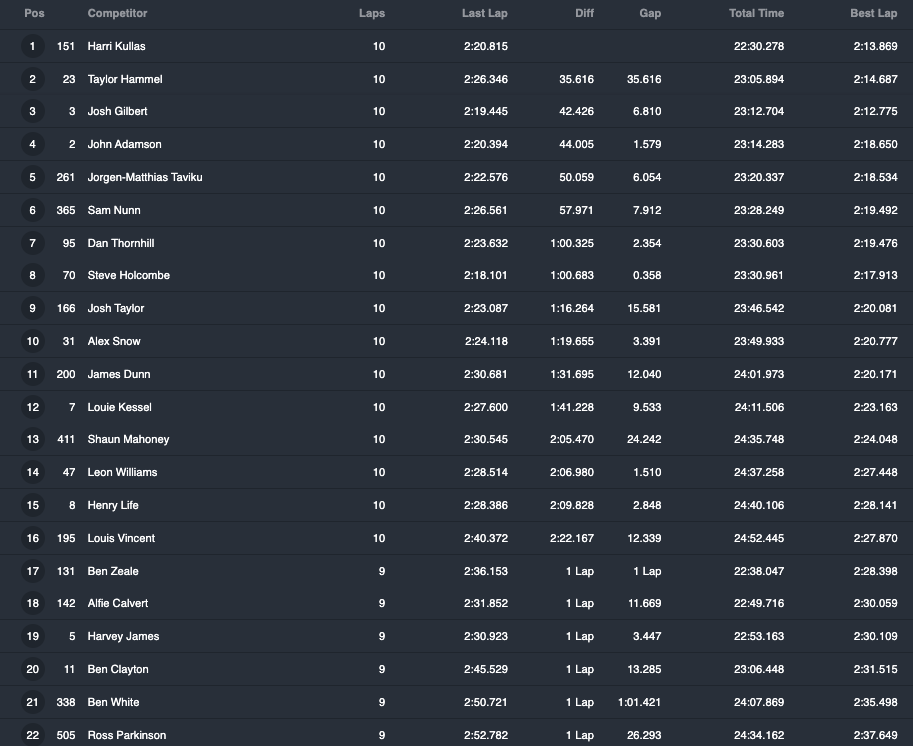Click position 22 circle badge
This screenshot has height=746, width=913.
33,735
